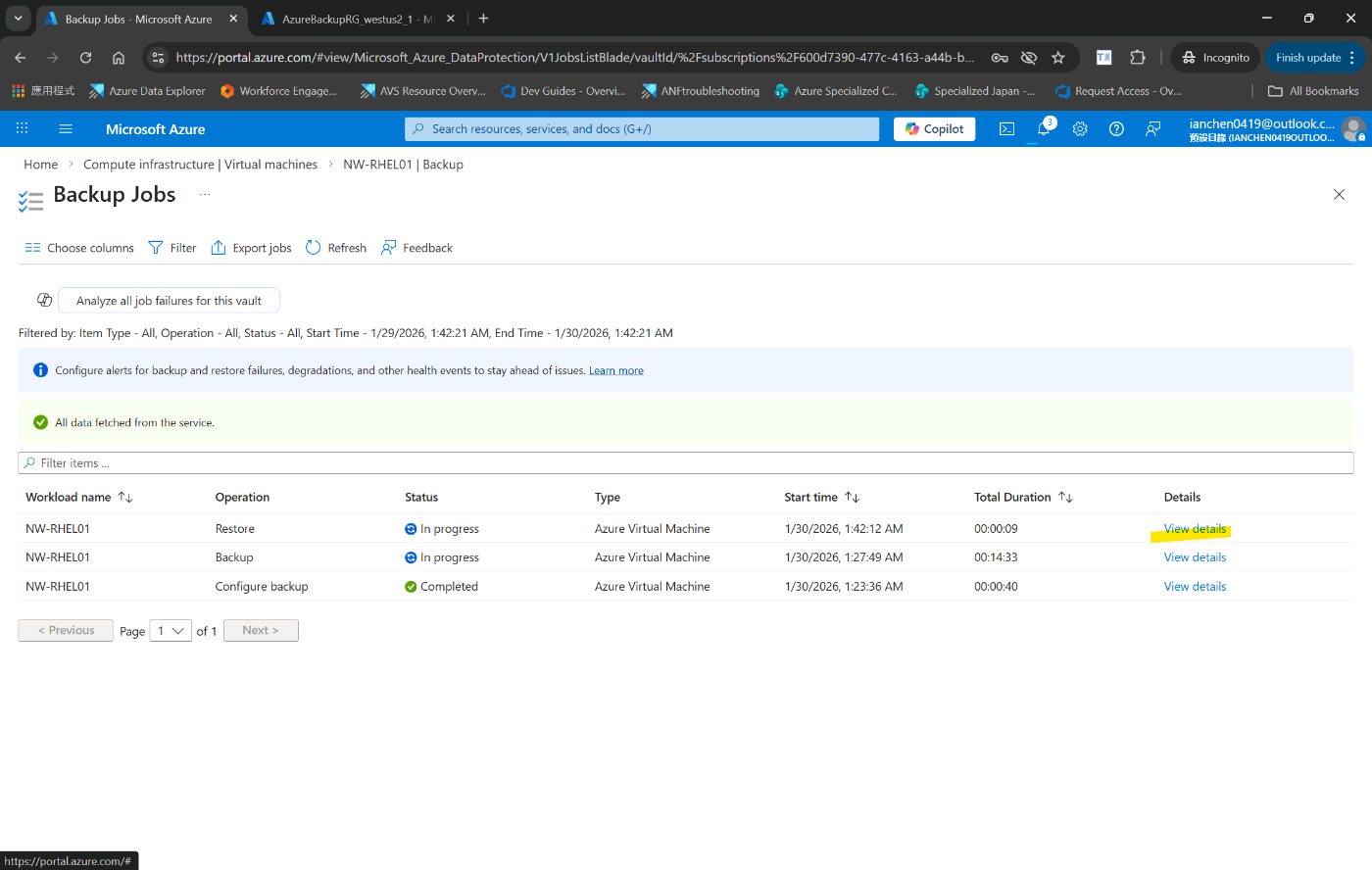Click the Filter items input field
The height and width of the screenshot is (870, 1372).
tap(686, 462)
